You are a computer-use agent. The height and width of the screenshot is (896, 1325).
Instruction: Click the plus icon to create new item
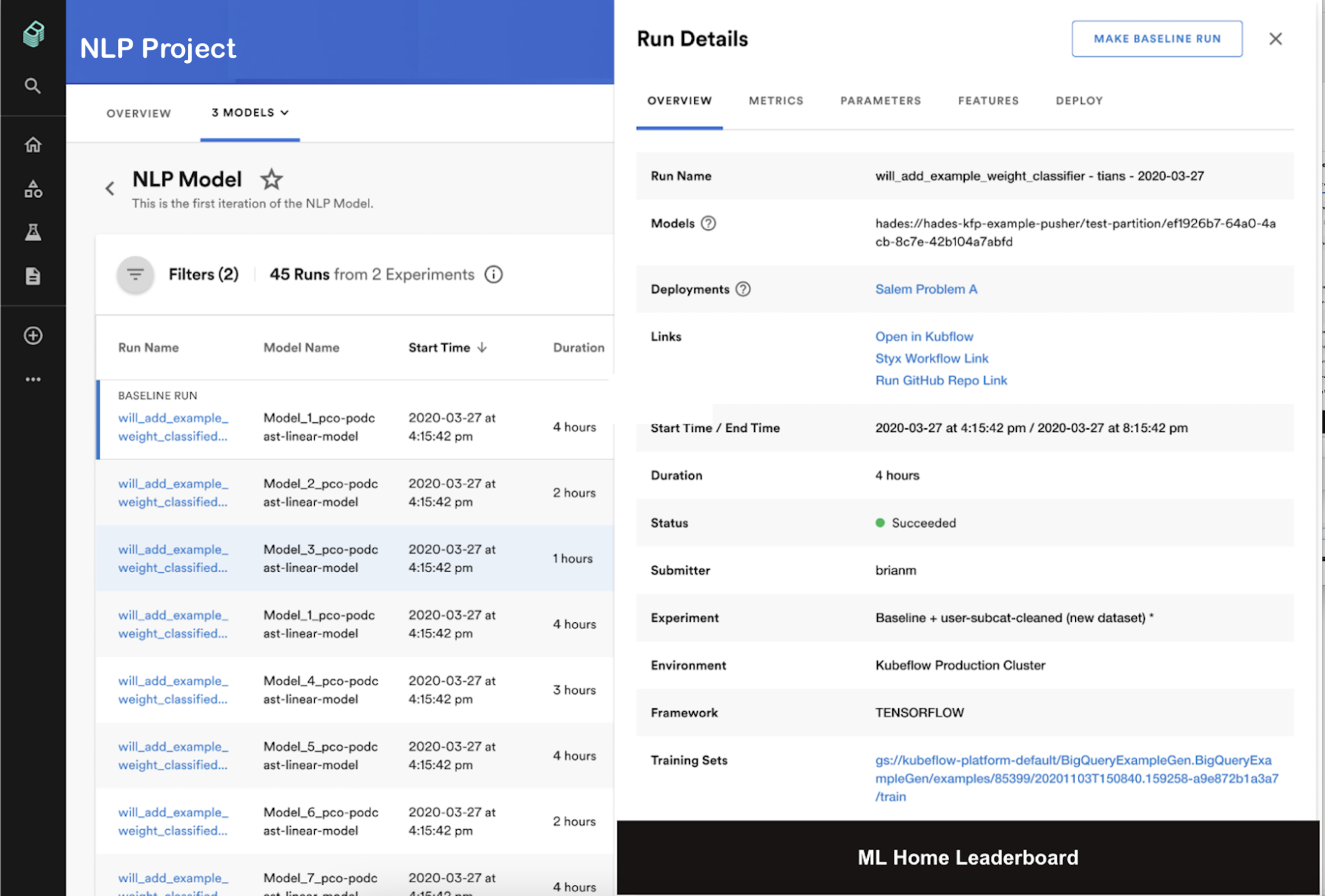coord(32,336)
